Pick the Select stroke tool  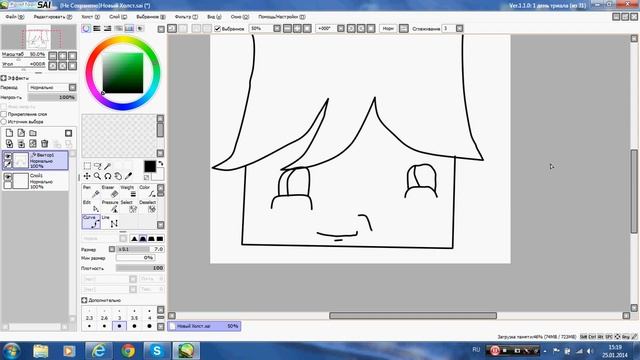128,206
